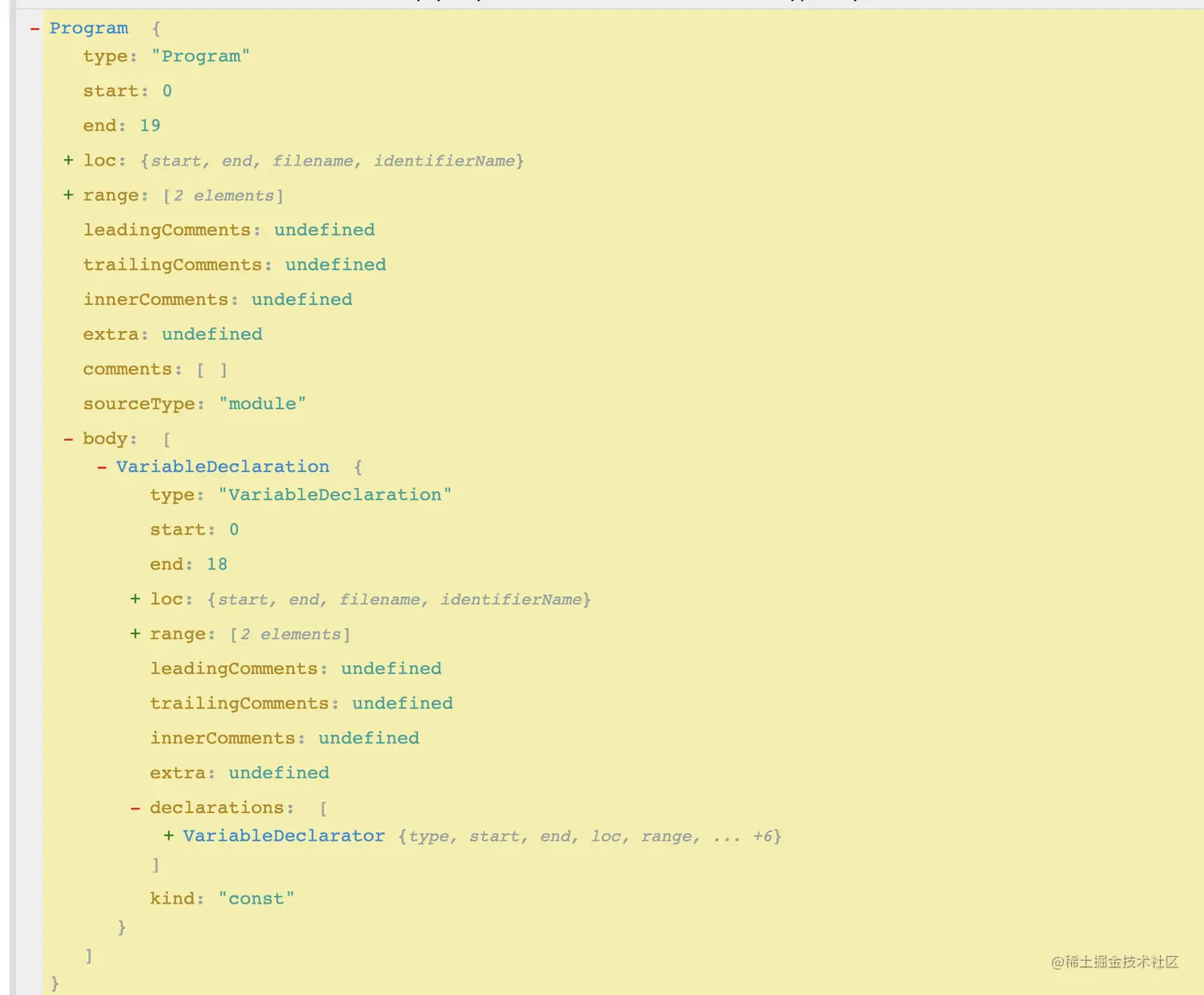Select the VariableDeclarator node name
1204x995 pixels.
tap(284, 836)
